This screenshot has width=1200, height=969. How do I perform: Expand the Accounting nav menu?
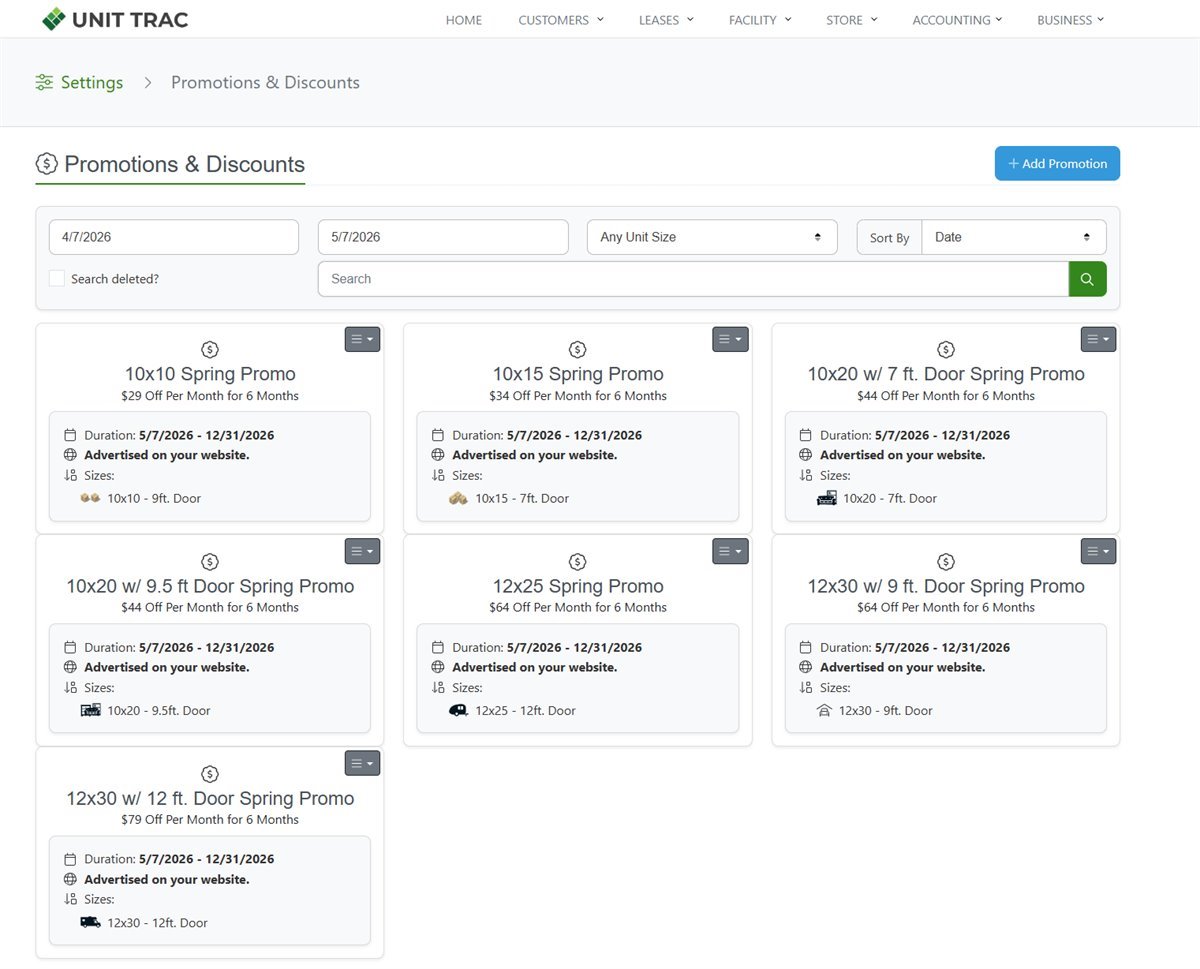[x=957, y=20]
